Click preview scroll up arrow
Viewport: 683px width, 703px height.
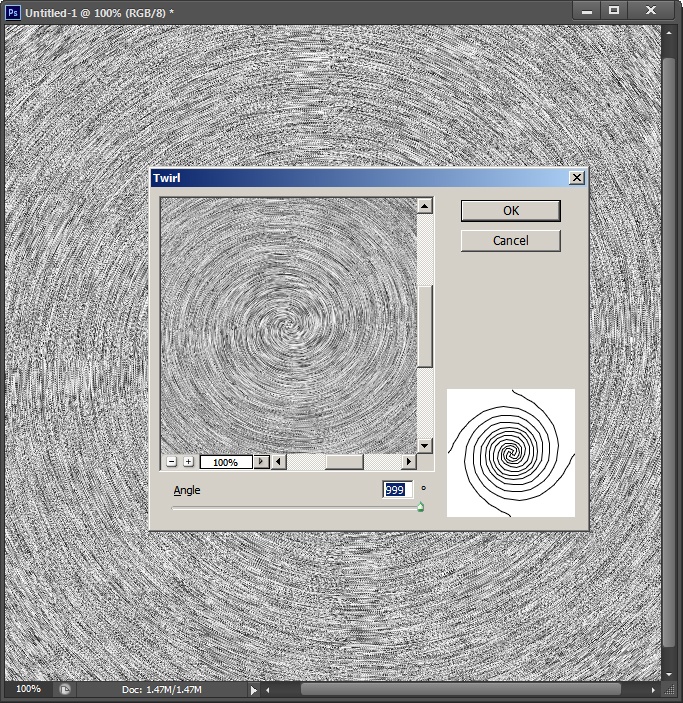coord(425,206)
